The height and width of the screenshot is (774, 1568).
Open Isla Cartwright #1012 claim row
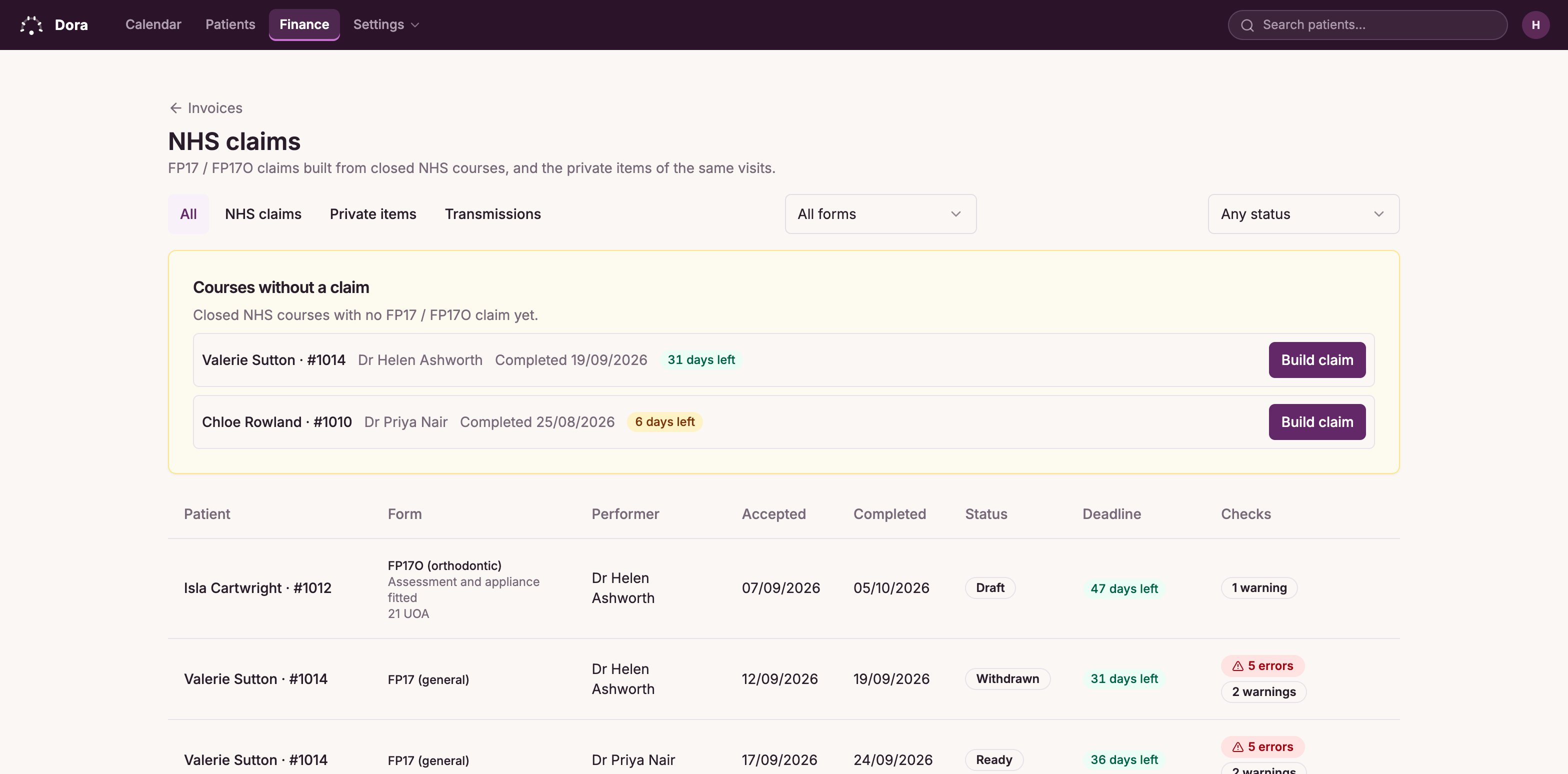[x=783, y=588]
